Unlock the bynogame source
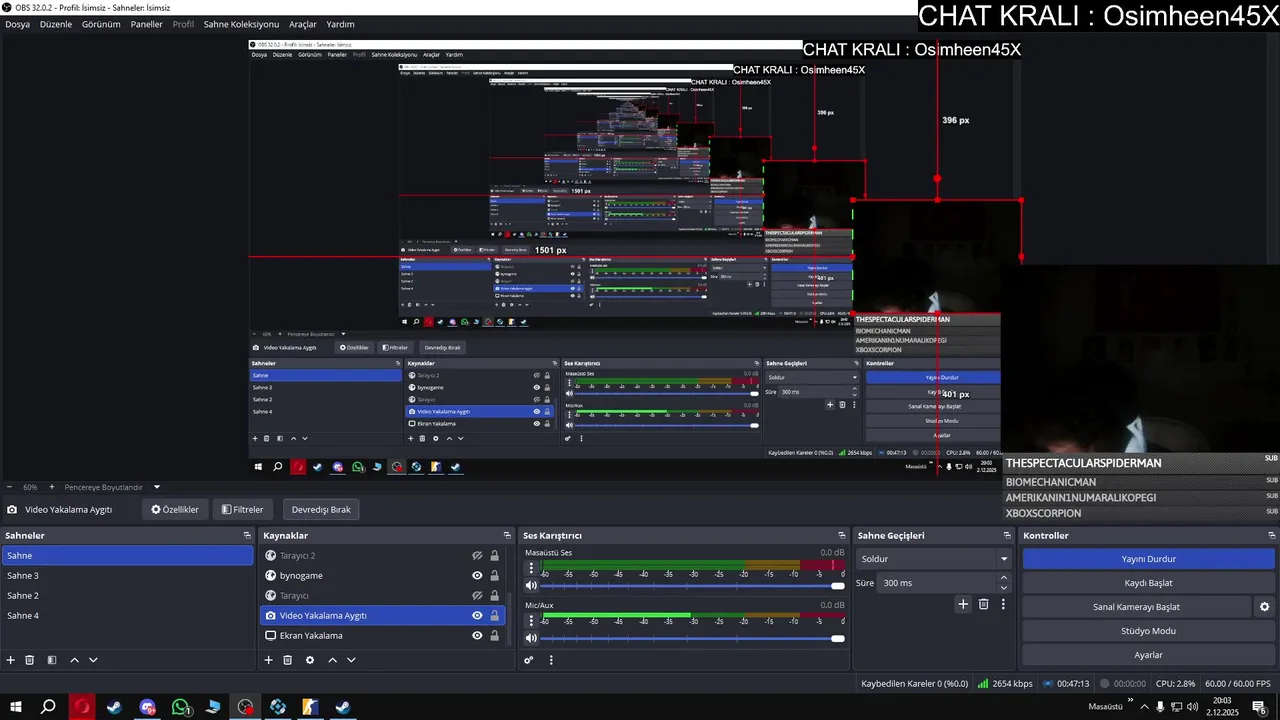Viewport: 1280px width, 720px height. 494,576
